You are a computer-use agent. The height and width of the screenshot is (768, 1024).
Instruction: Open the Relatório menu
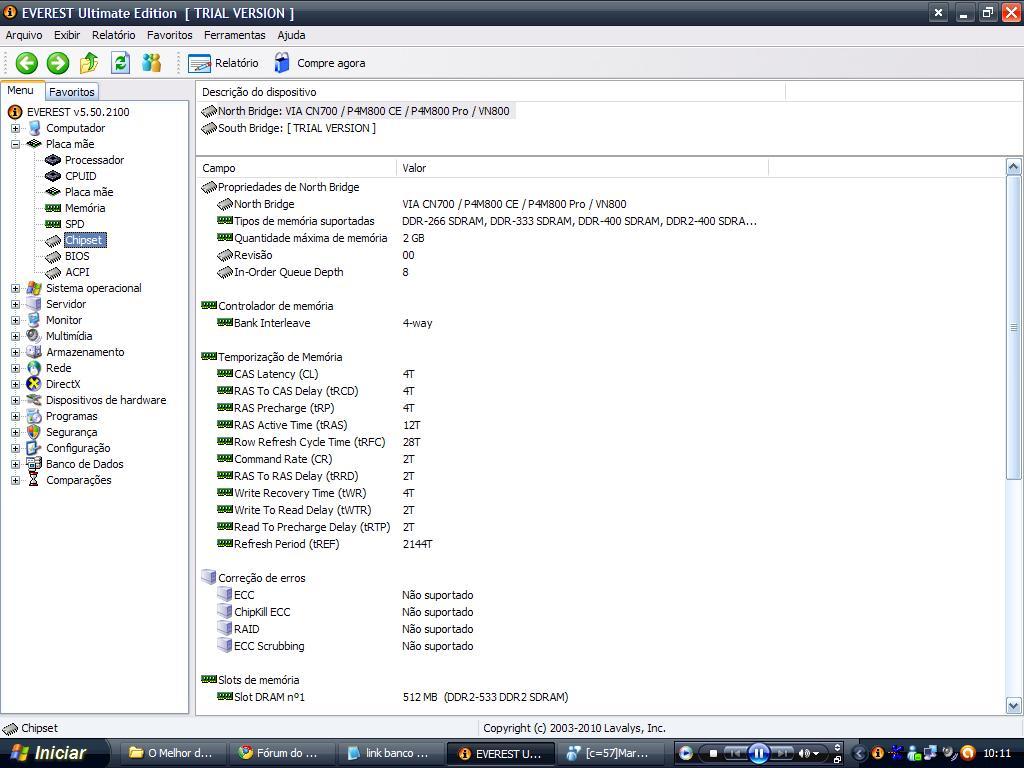point(114,35)
